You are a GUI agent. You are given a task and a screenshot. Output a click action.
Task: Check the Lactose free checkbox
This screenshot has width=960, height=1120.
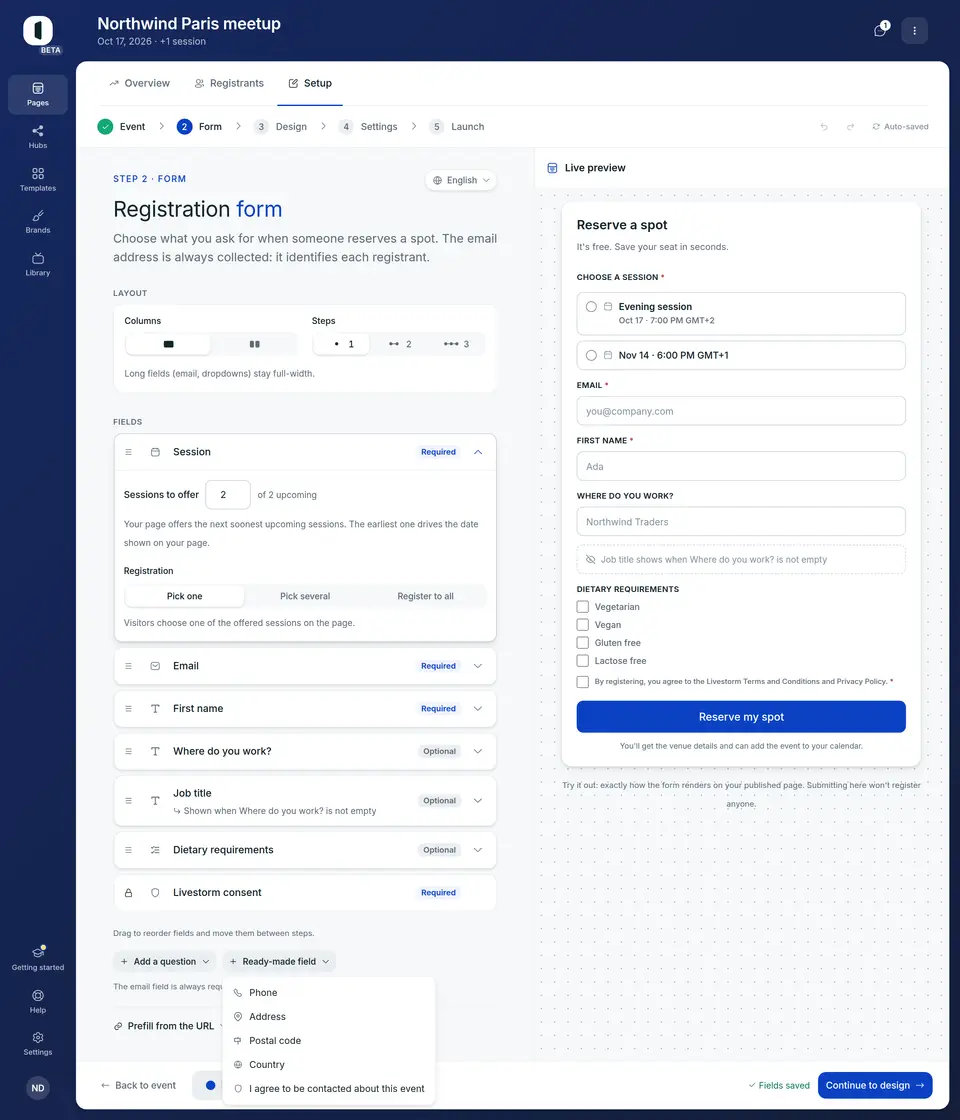tap(583, 661)
